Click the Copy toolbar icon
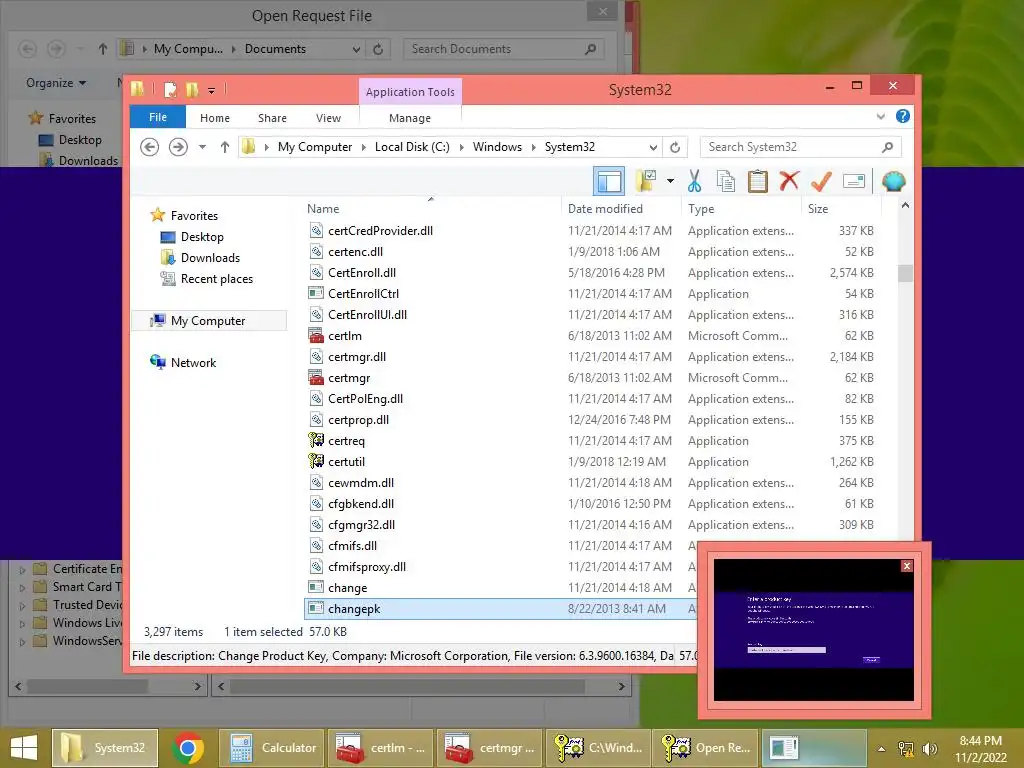 [726, 181]
